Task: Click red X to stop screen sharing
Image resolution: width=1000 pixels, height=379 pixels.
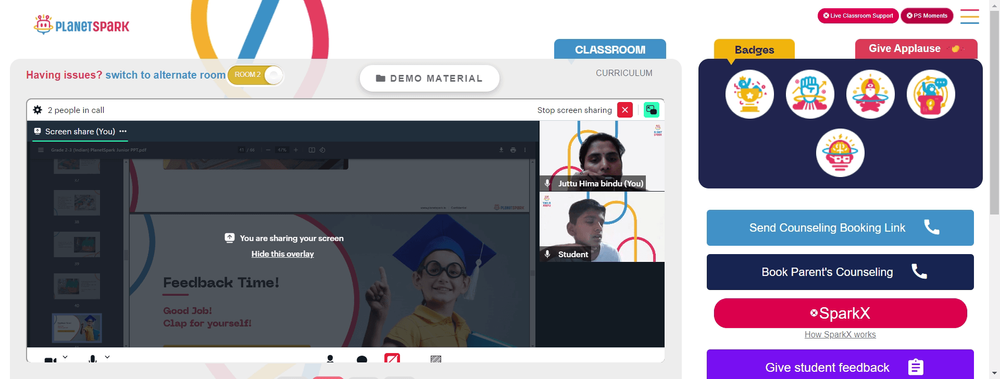Action: point(625,110)
